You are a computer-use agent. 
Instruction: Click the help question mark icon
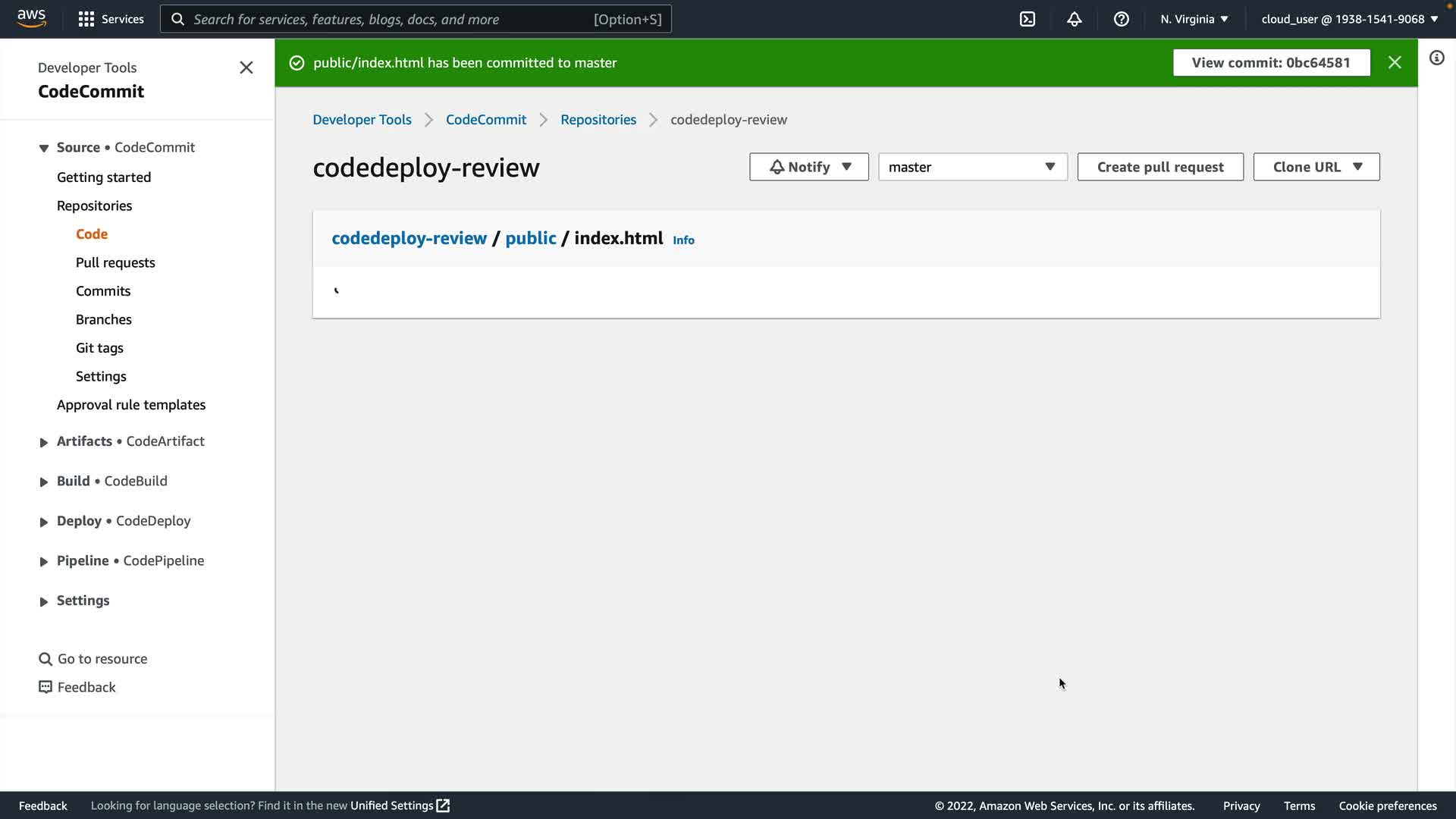[1121, 19]
